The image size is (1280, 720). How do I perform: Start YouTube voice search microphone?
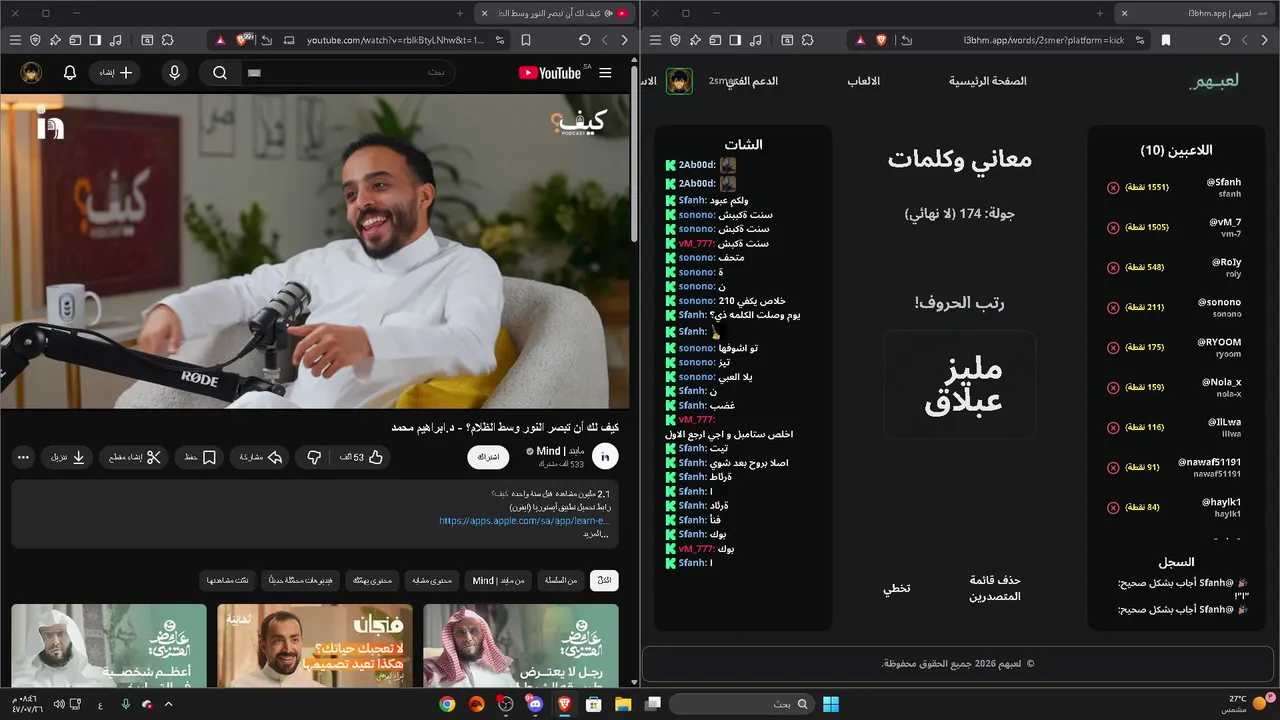[x=175, y=73]
